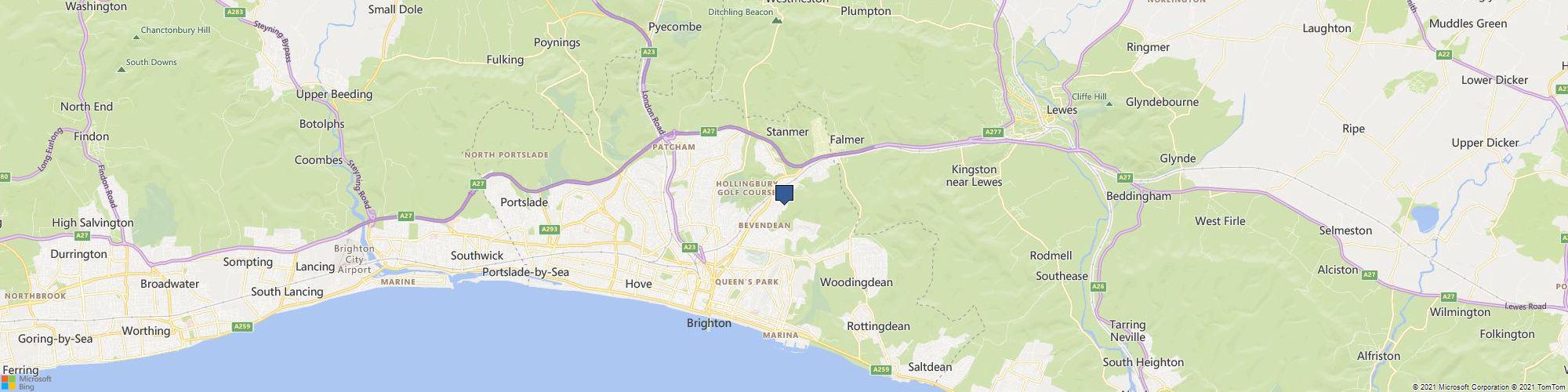Click the A22 road shield
Screen dimensions: 1568x392
coord(1444,54)
